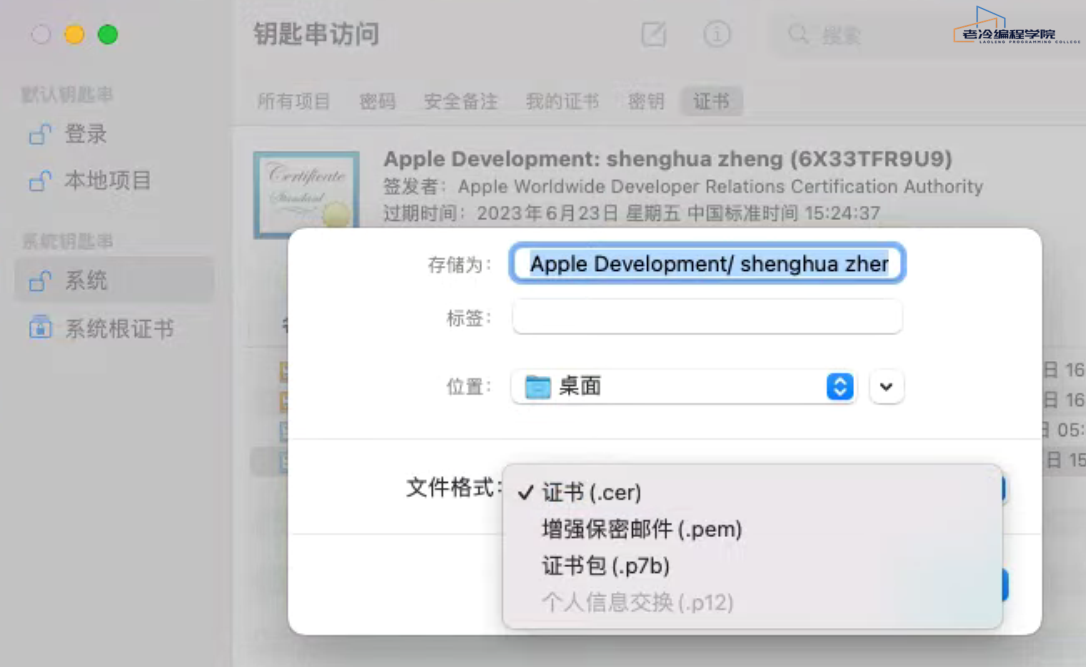Viewport: 1086px width, 667px height.
Task: Click the compose/new note icon in toolbar
Action: [x=653, y=34]
